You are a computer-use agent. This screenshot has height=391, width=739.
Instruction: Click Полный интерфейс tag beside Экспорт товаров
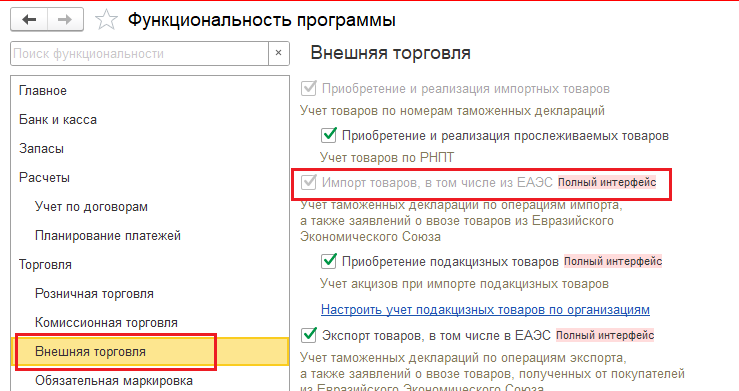coord(605,335)
